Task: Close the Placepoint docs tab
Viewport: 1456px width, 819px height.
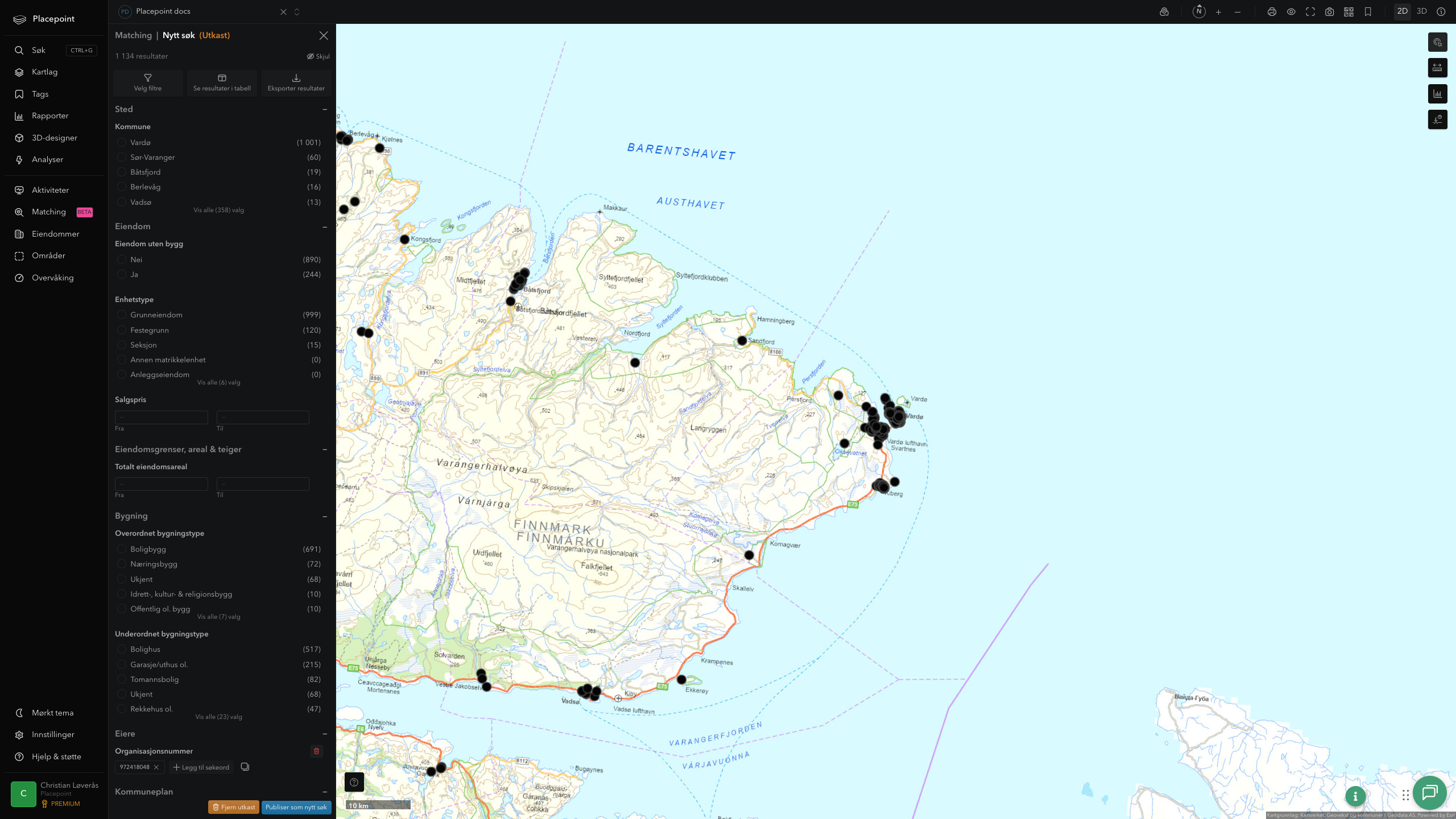Action: (x=283, y=12)
